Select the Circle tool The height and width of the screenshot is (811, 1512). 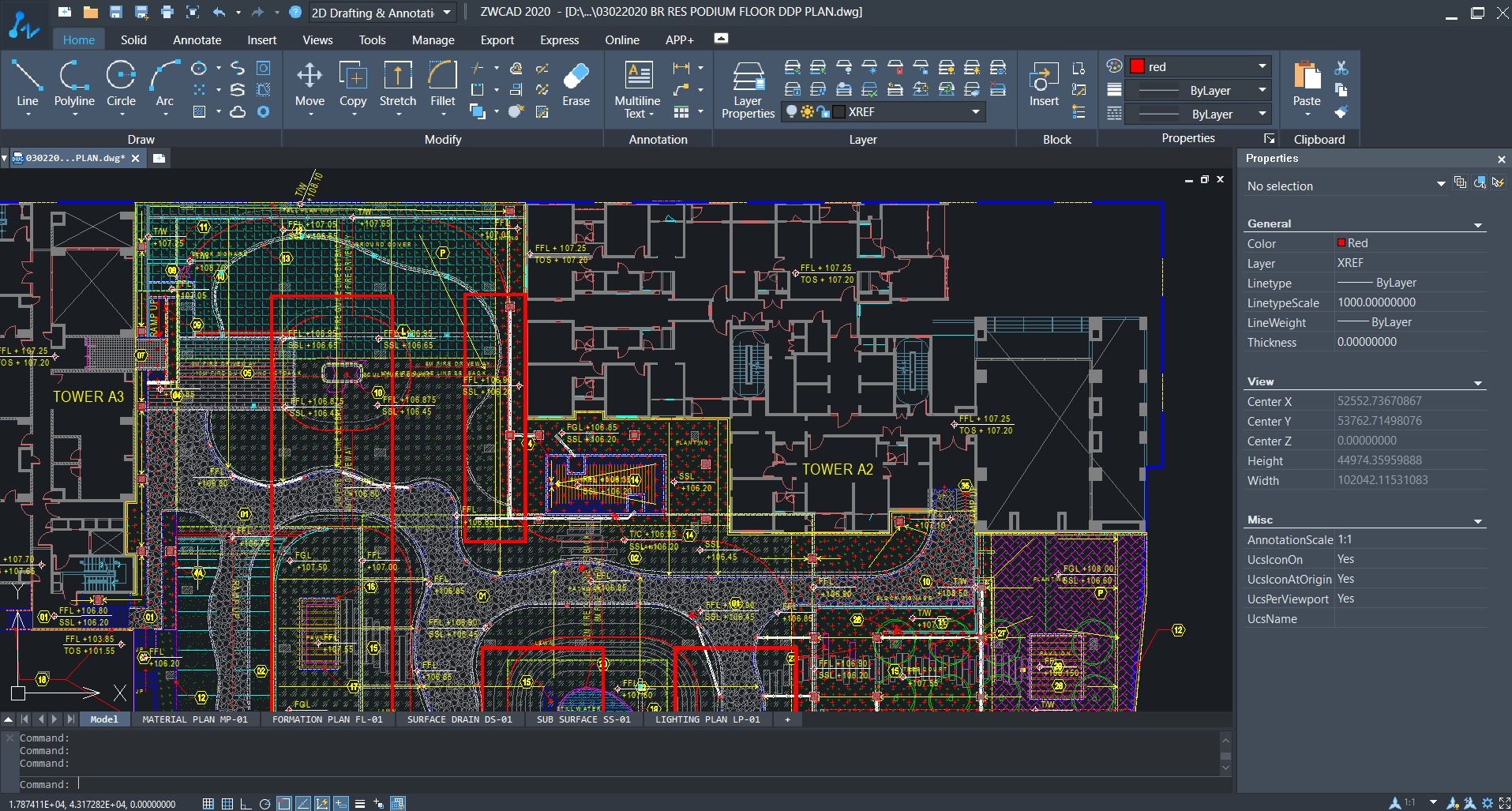121,84
